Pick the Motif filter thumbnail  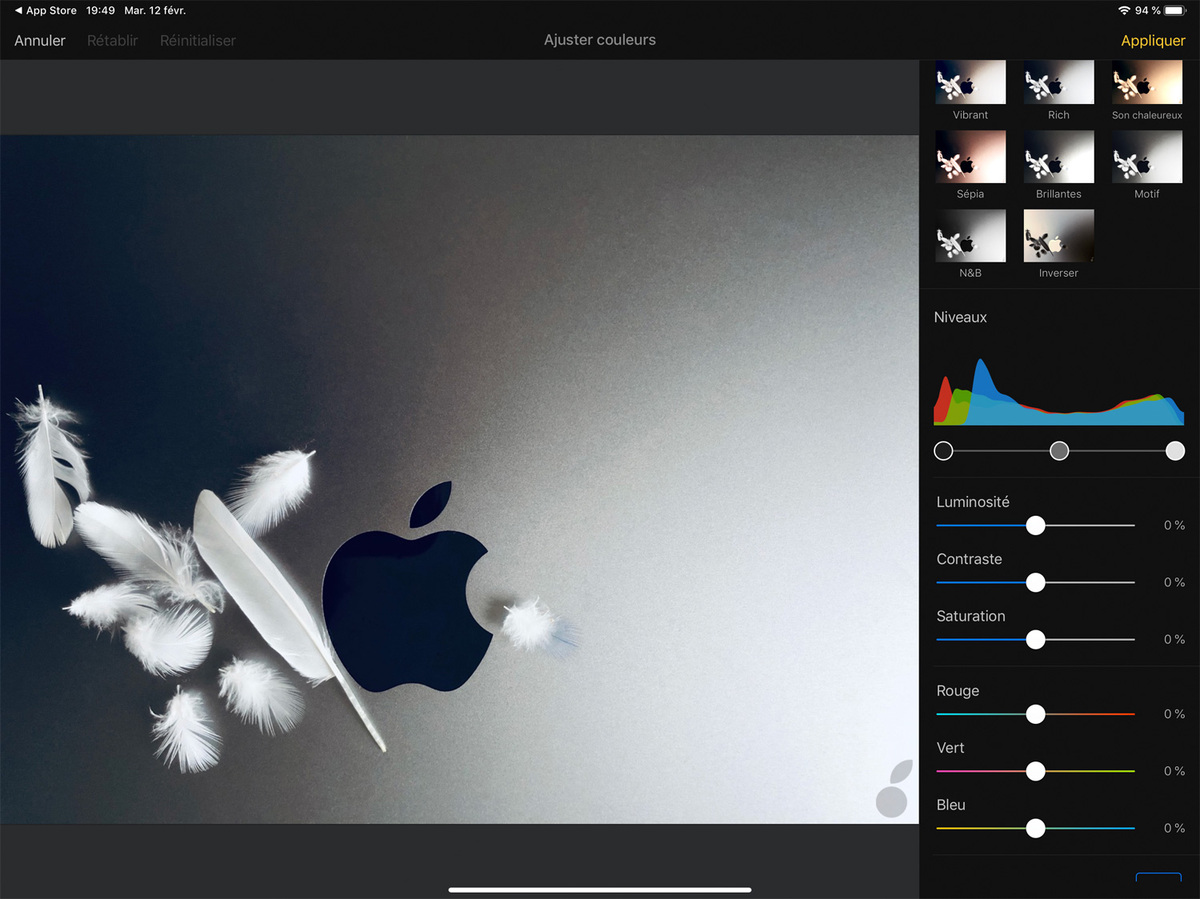point(1147,157)
